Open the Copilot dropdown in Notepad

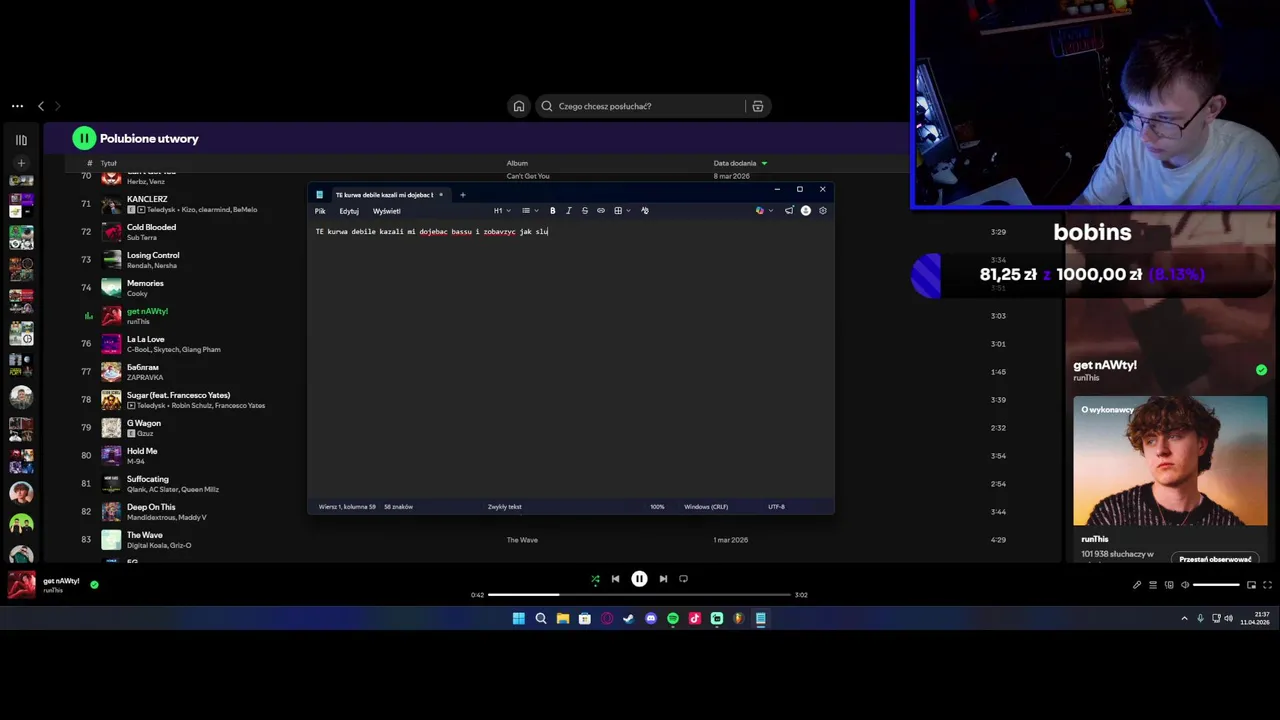click(x=763, y=211)
